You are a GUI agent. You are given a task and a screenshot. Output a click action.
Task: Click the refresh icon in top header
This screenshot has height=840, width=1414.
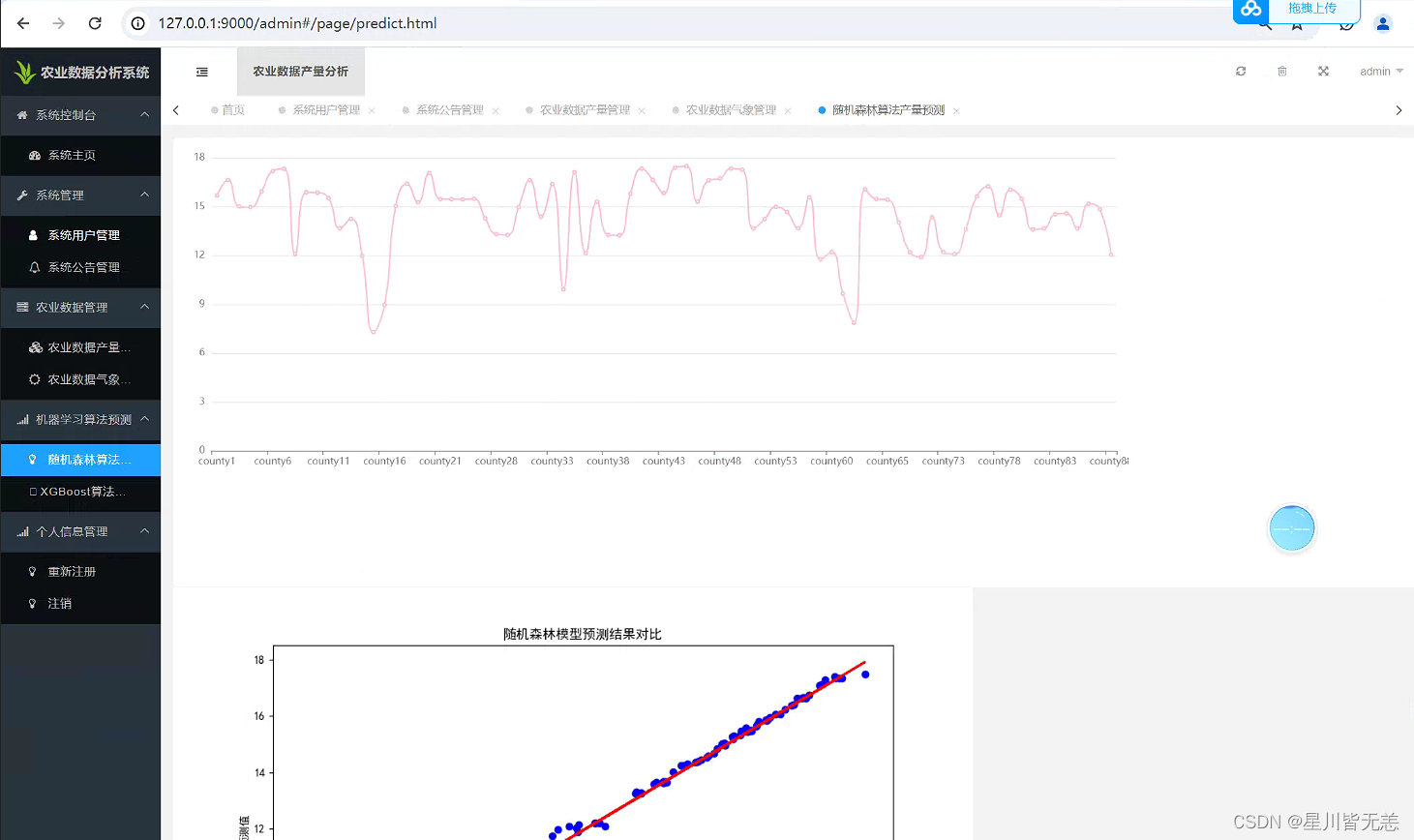[x=1241, y=72]
